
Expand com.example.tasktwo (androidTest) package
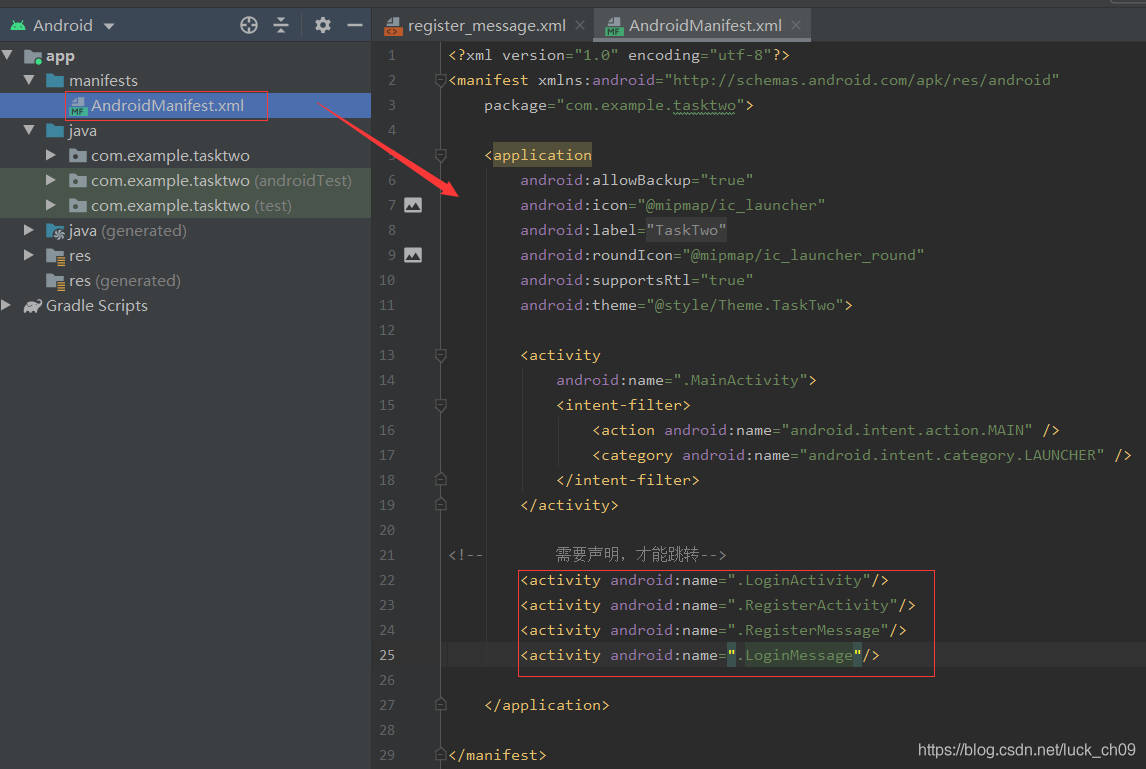pos(50,181)
